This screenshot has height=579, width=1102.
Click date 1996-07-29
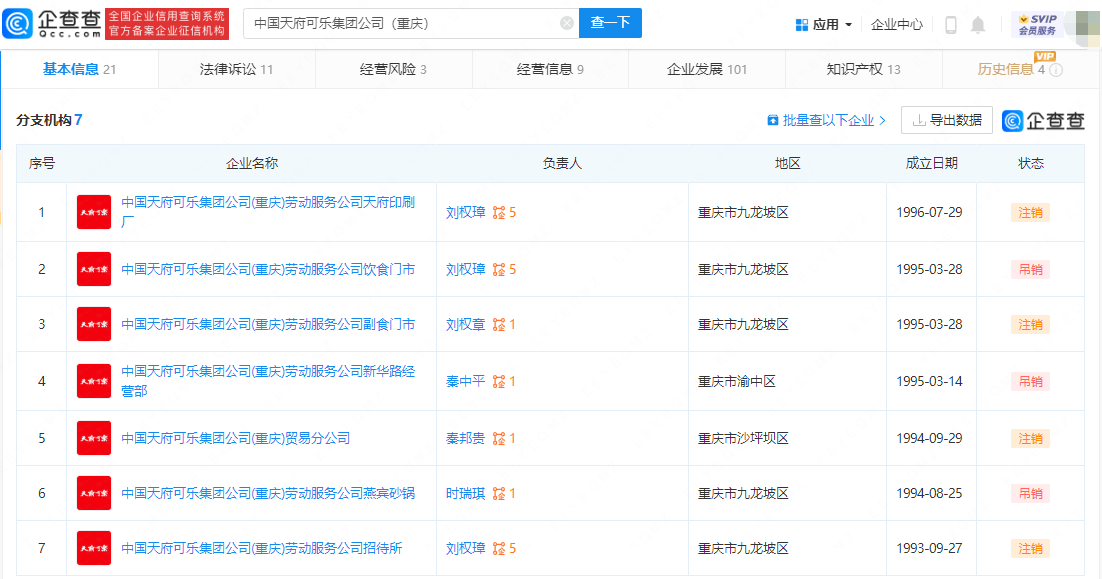tap(929, 212)
